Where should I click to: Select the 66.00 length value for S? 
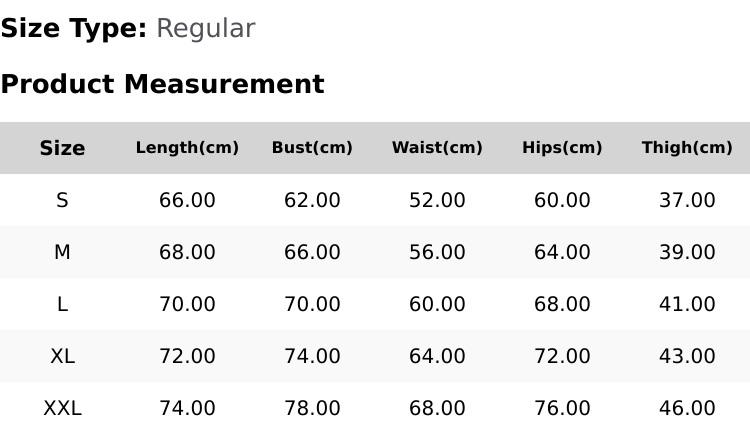coord(187,200)
